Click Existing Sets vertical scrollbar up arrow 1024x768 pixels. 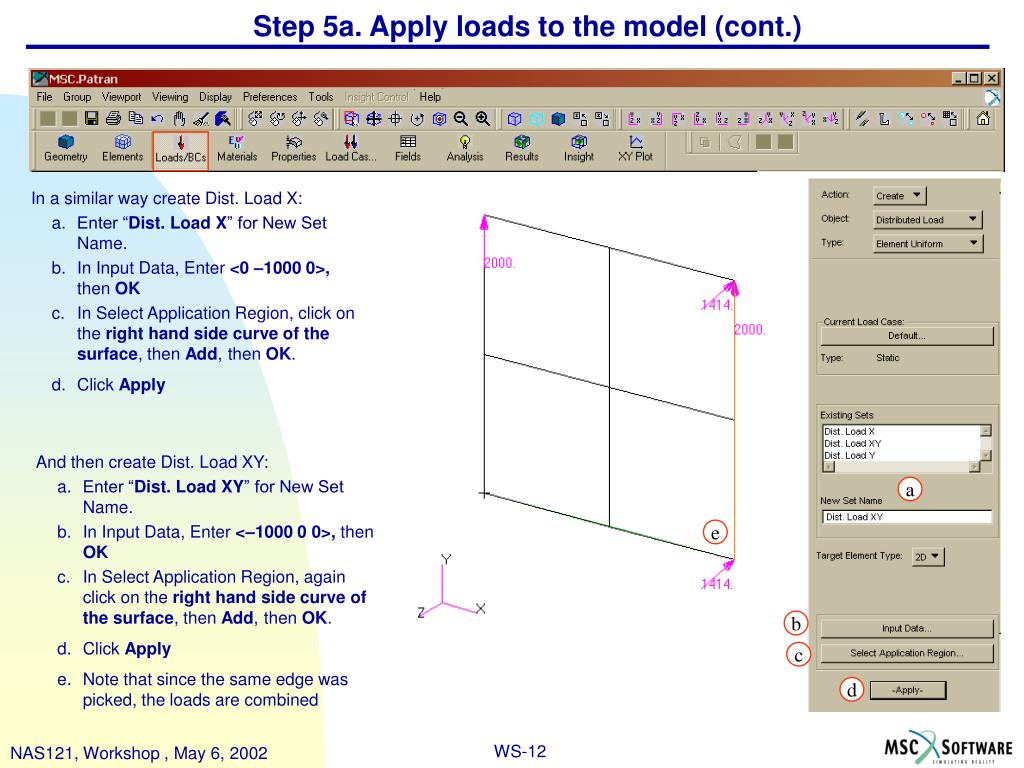tap(986, 430)
